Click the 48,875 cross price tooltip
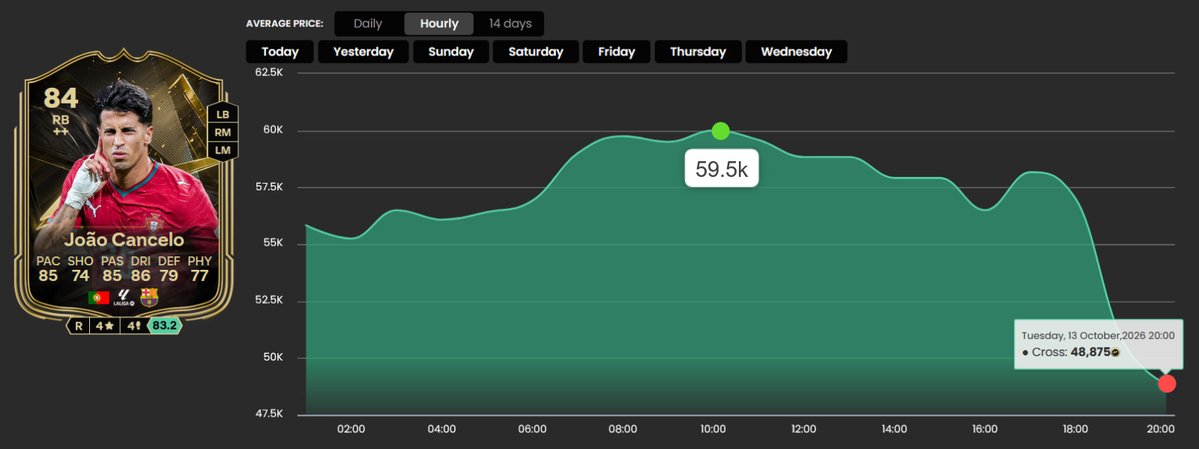Image resolution: width=1199 pixels, height=449 pixels. pyautogui.click(x=1097, y=344)
